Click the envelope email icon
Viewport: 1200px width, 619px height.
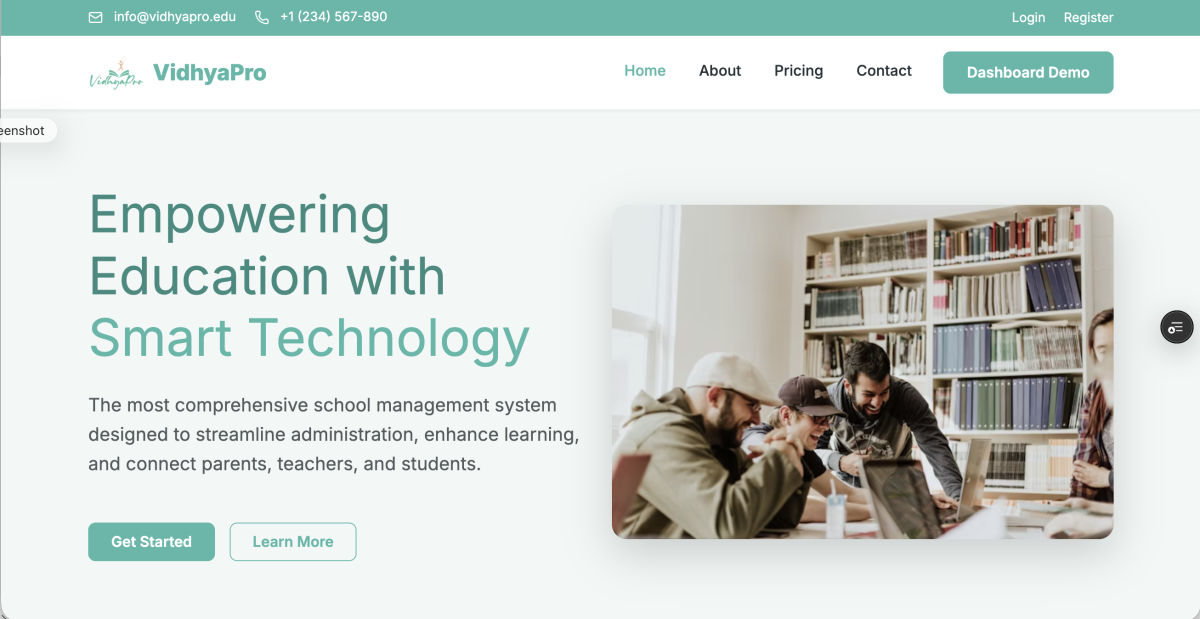point(96,17)
